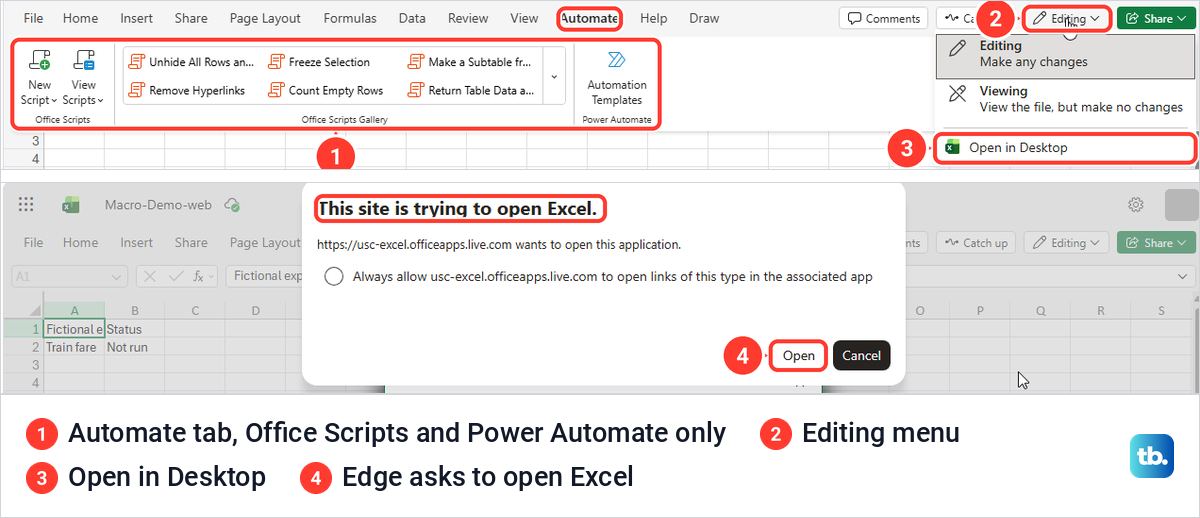Screen dimensions: 1200x518
Task: Select the Freeze Selection script
Action: point(319,62)
